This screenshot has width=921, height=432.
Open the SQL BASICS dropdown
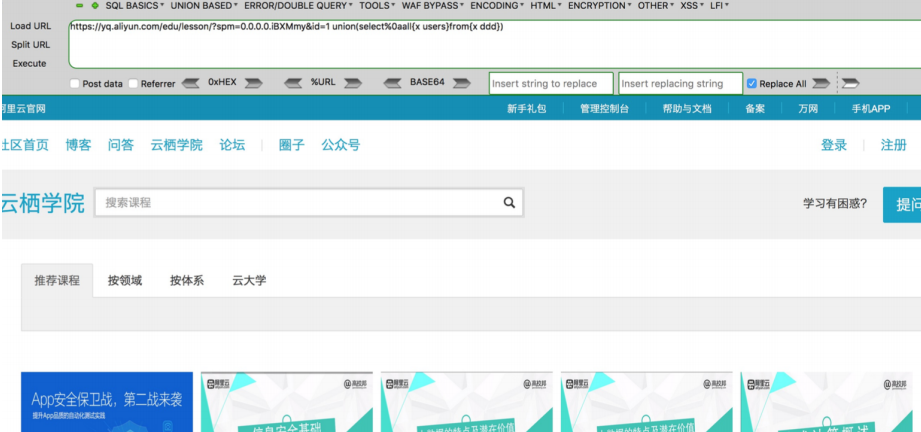click(135, 6)
